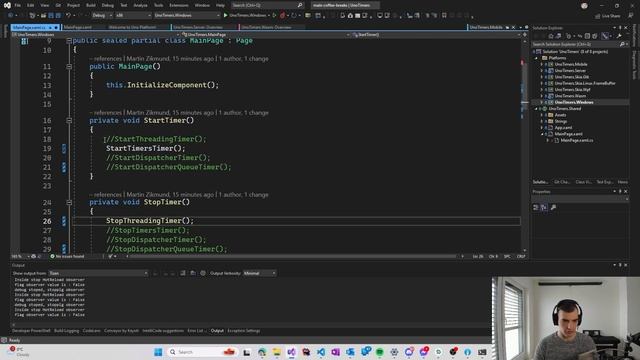Toggle pin on the Output panel
Screen dimensions: 640x360
coord(620,265)
